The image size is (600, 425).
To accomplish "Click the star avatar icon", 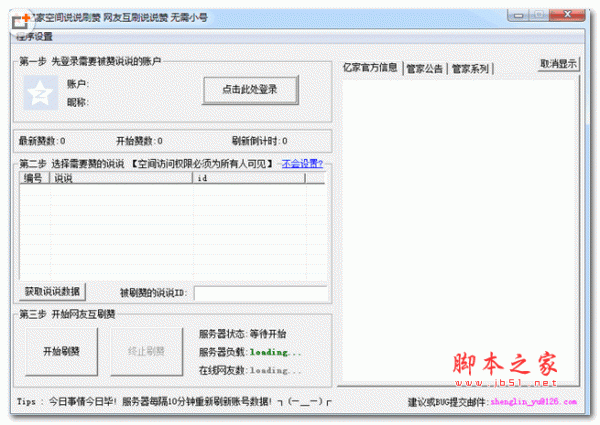I will 40,91.
